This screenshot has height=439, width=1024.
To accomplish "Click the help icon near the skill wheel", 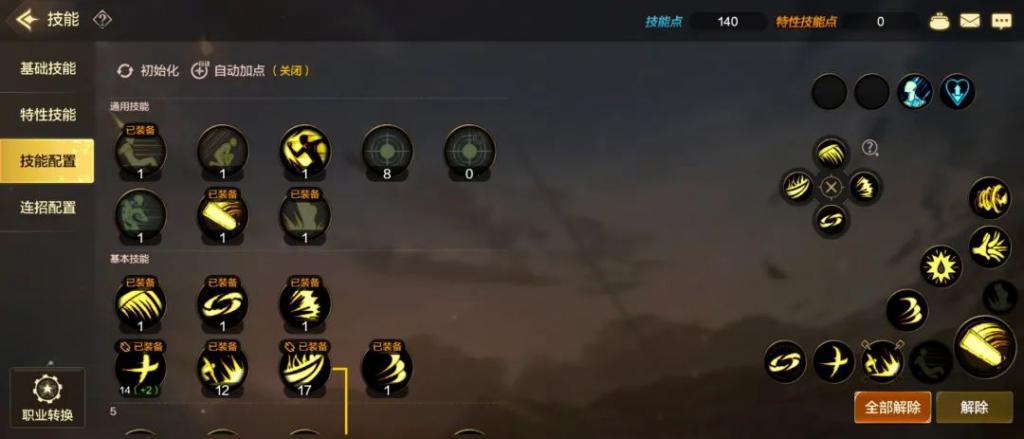I will pos(869,148).
